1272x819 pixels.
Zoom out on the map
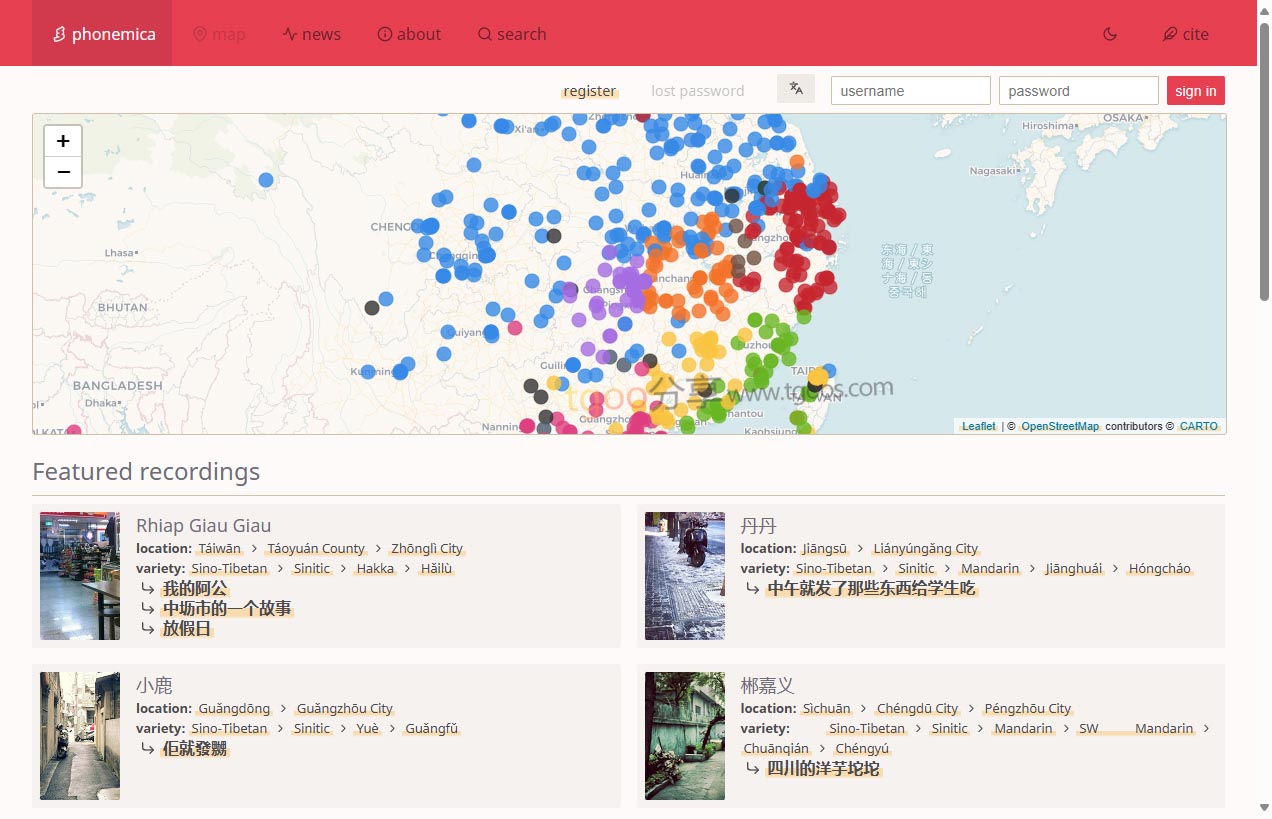pos(63,172)
